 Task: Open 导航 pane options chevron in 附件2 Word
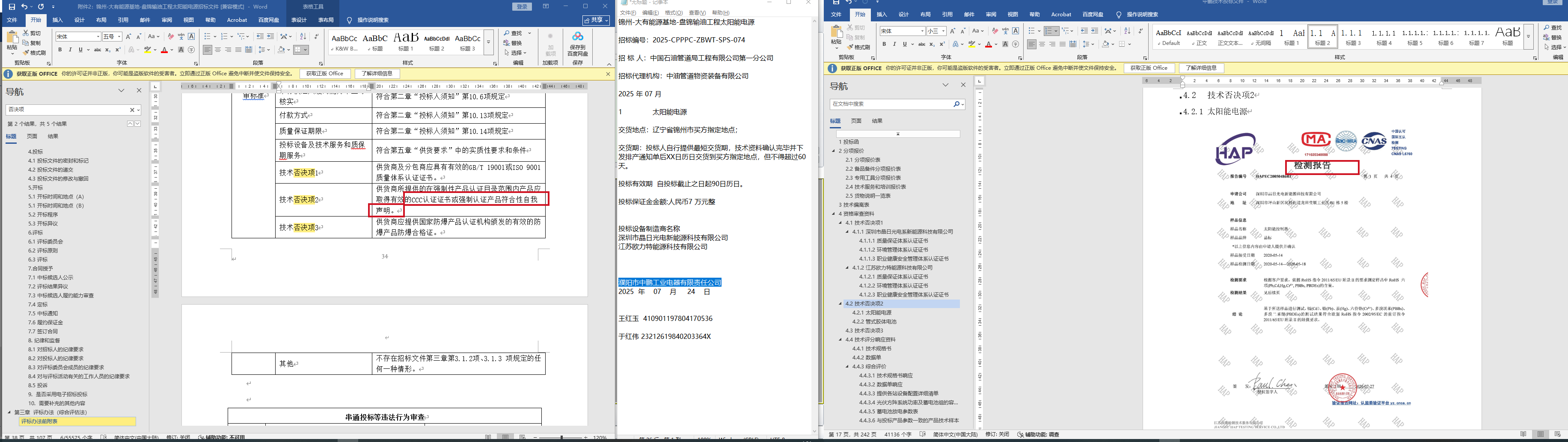pos(121,91)
